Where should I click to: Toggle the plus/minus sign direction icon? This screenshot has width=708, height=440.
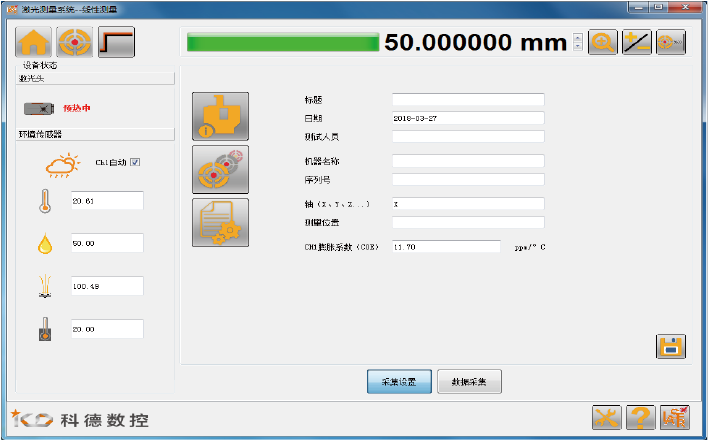point(636,42)
